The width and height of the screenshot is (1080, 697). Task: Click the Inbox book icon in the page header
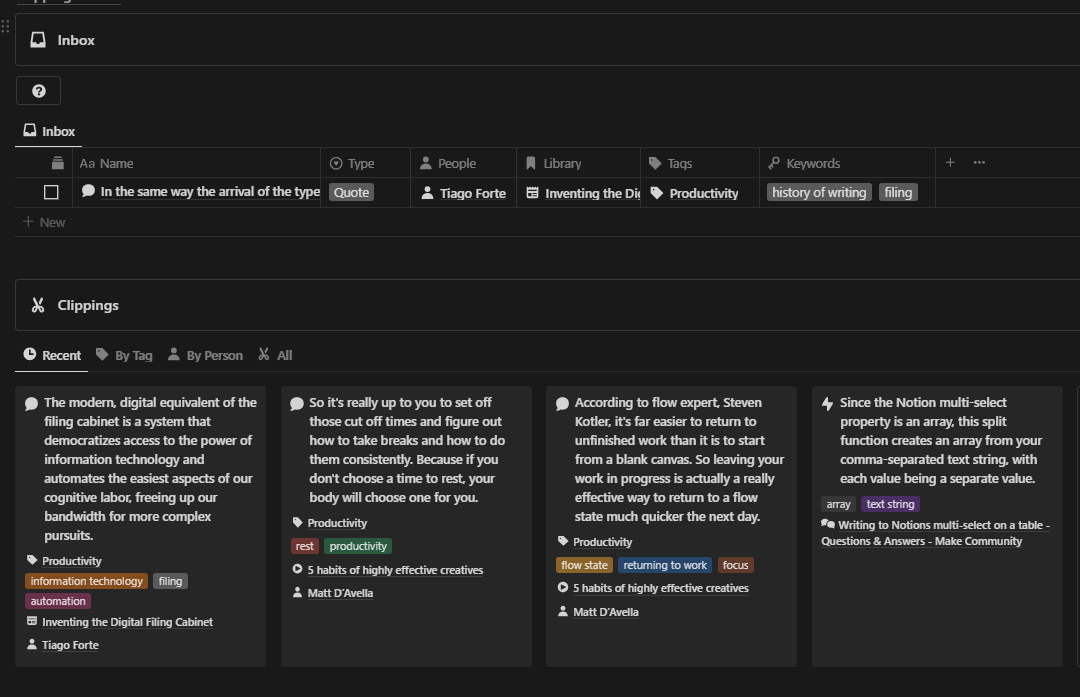(38, 39)
